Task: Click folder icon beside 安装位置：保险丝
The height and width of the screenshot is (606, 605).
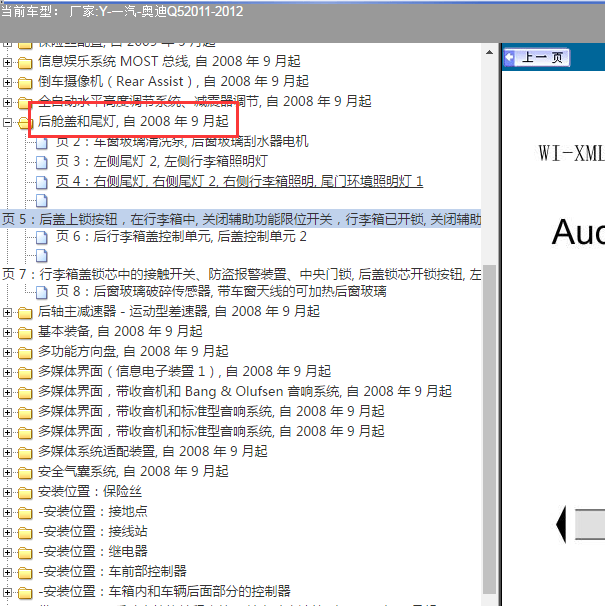Action: pyautogui.click(x=25, y=492)
